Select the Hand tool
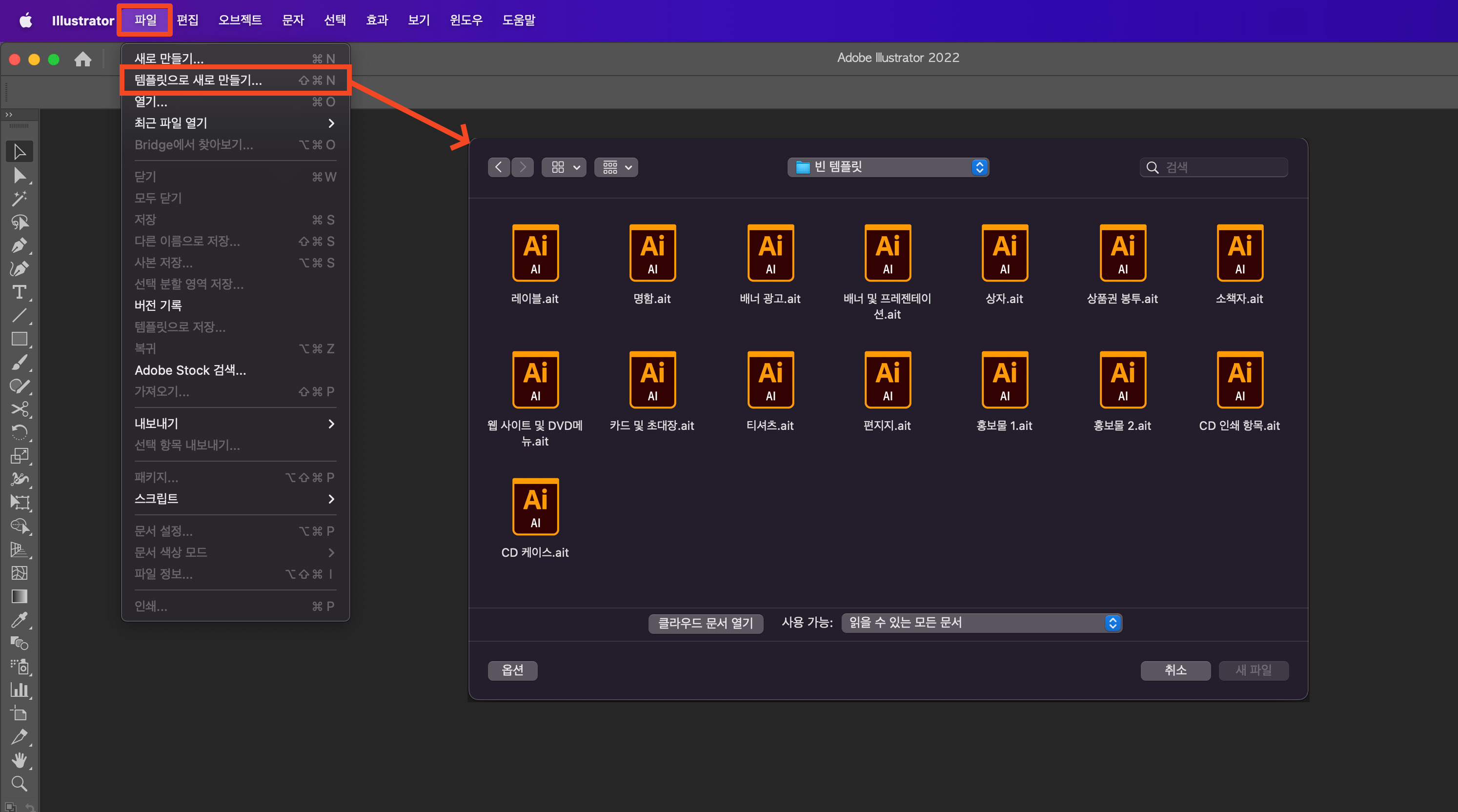This screenshot has width=1458, height=812. pyautogui.click(x=19, y=760)
